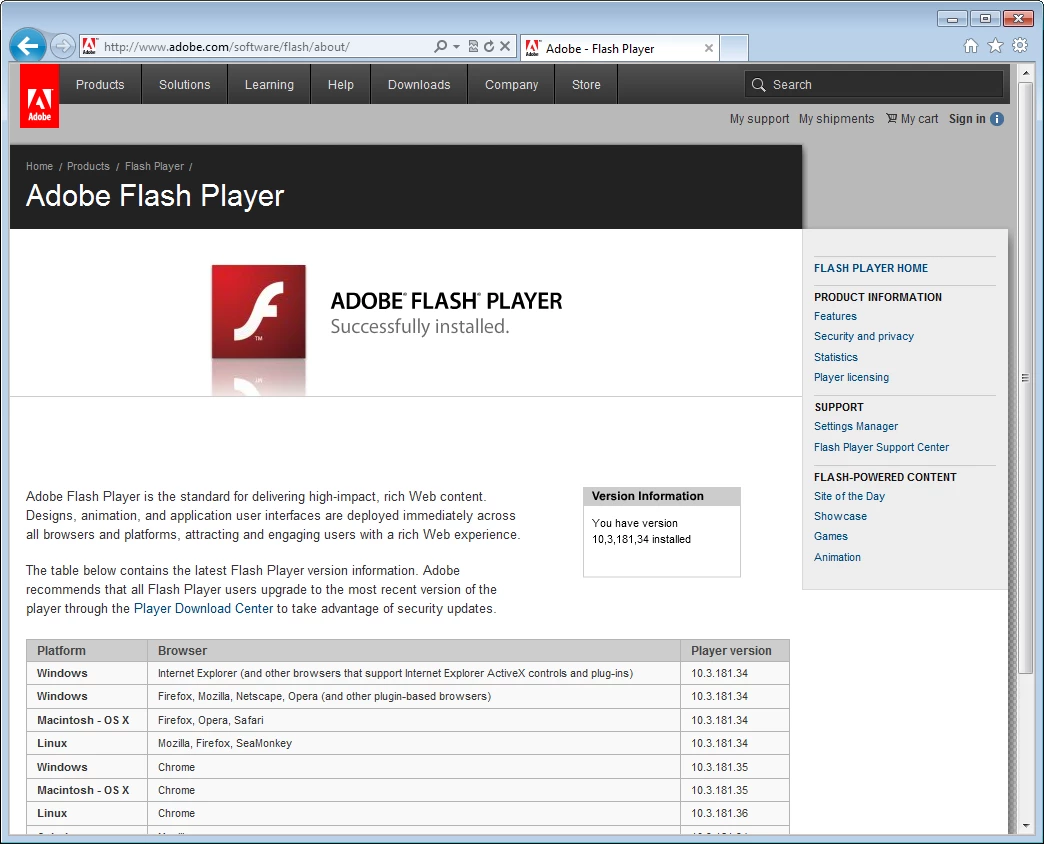Close the Adobe - Flash Player tab
Image resolution: width=1044 pixels, height=844 pixels.
708,48
